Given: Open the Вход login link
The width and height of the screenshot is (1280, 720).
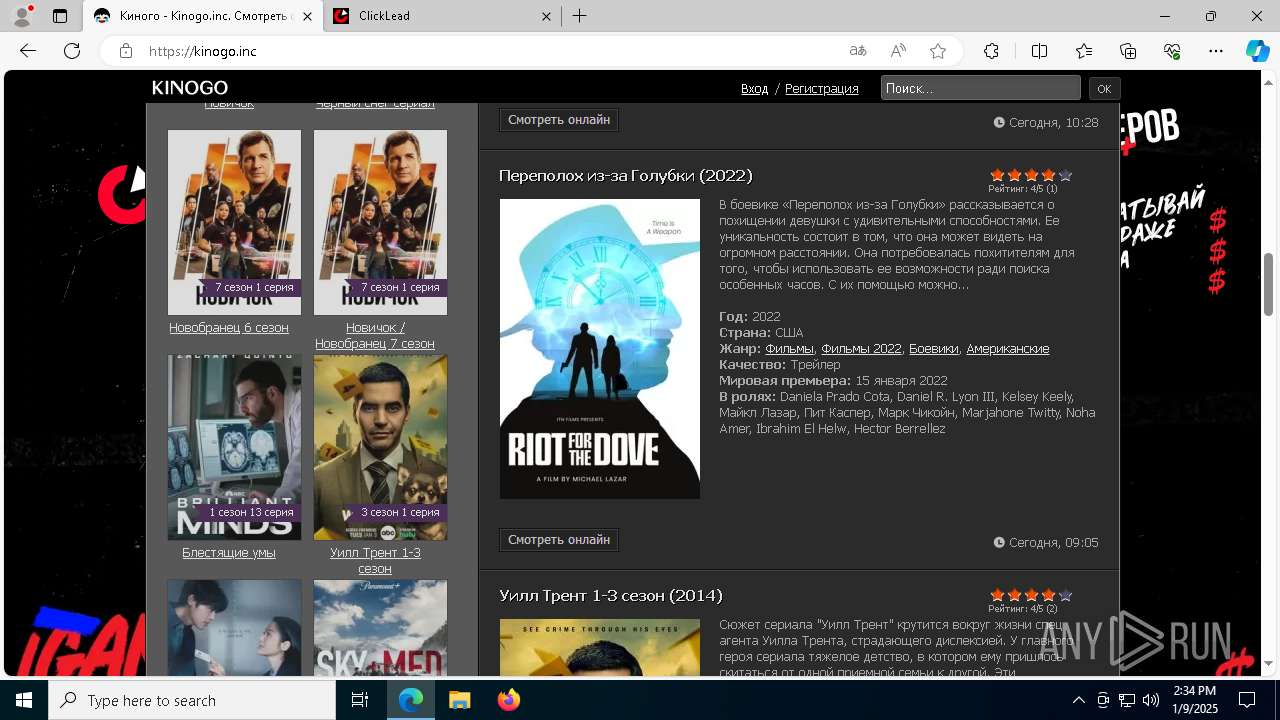Looking at the screenshot, I should 754,89.
